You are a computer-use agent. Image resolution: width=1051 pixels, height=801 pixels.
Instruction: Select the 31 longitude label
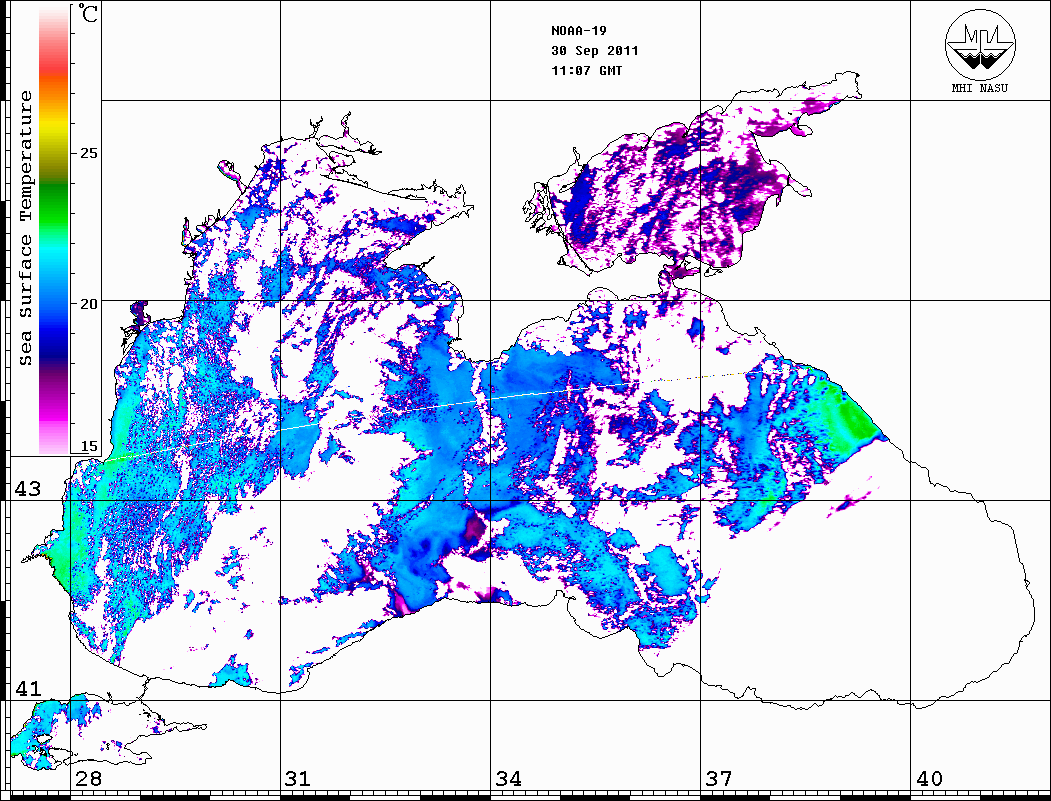[297, 779]
